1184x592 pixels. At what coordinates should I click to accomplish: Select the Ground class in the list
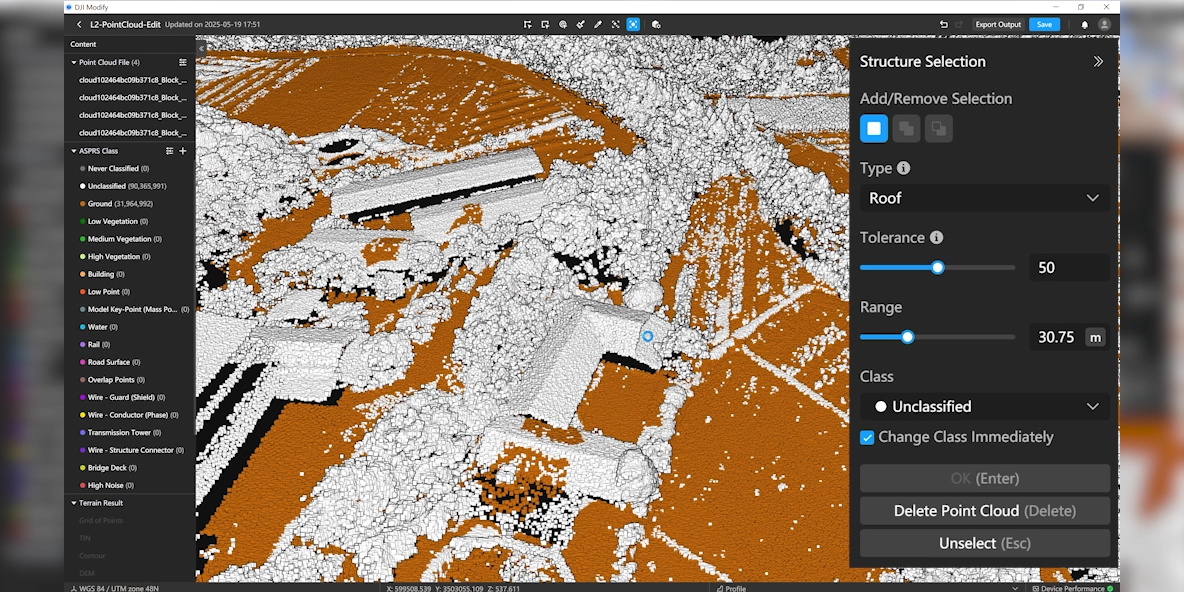pyautogui.click(x=100, y=204)
